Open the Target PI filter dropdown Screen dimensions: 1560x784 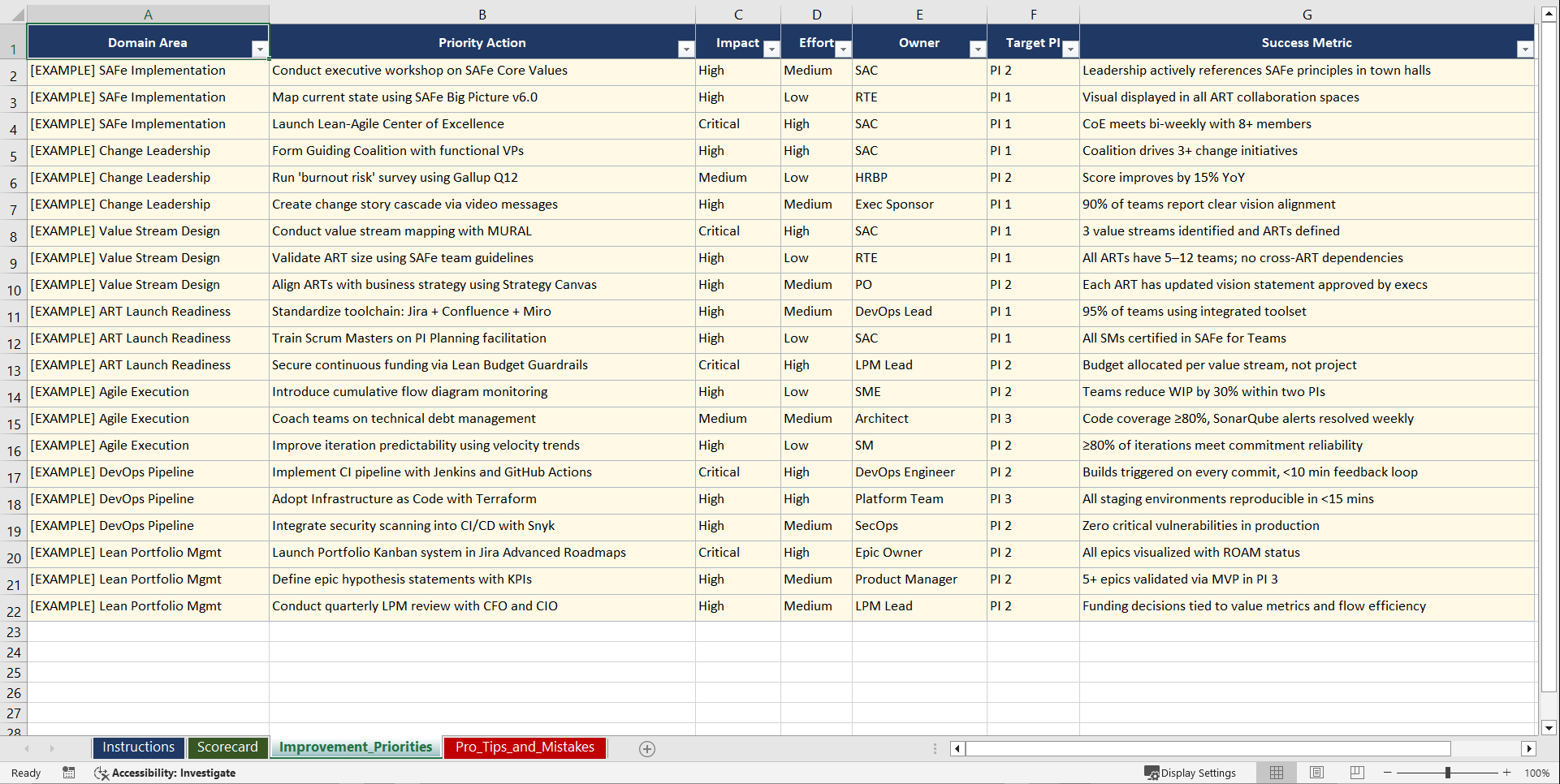point(1071,49)
